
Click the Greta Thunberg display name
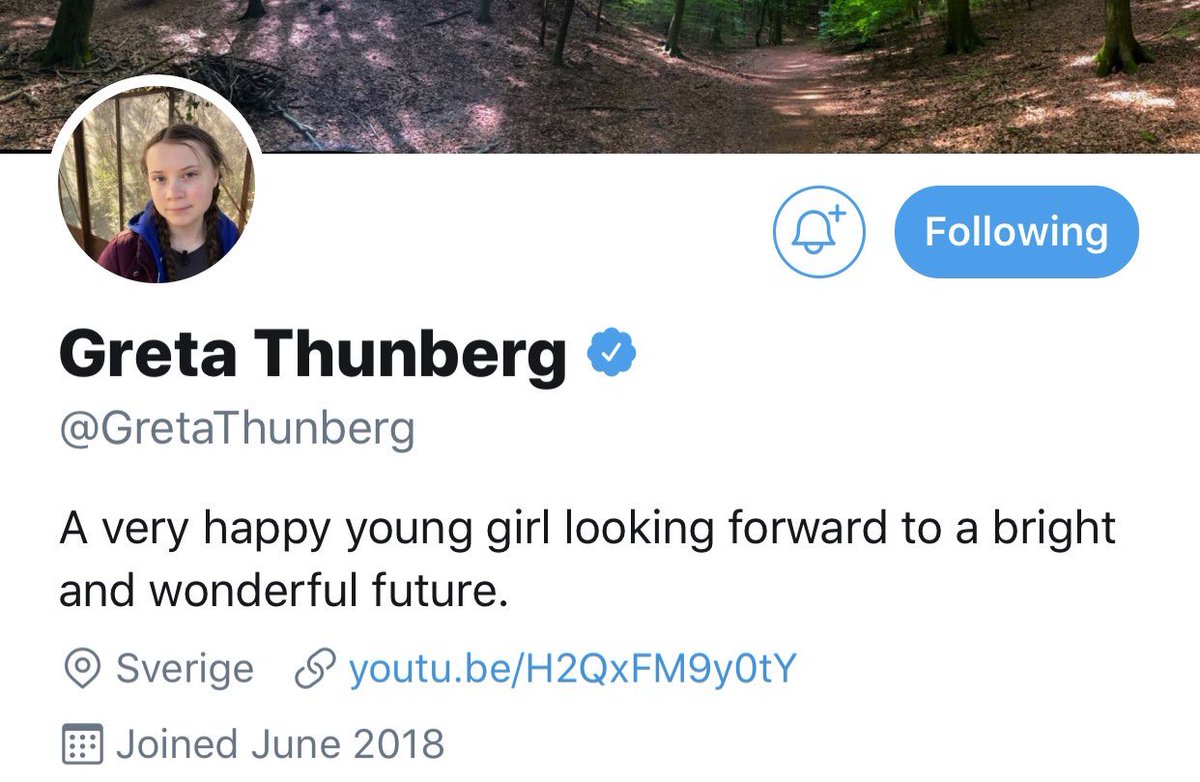pos(313,356)
